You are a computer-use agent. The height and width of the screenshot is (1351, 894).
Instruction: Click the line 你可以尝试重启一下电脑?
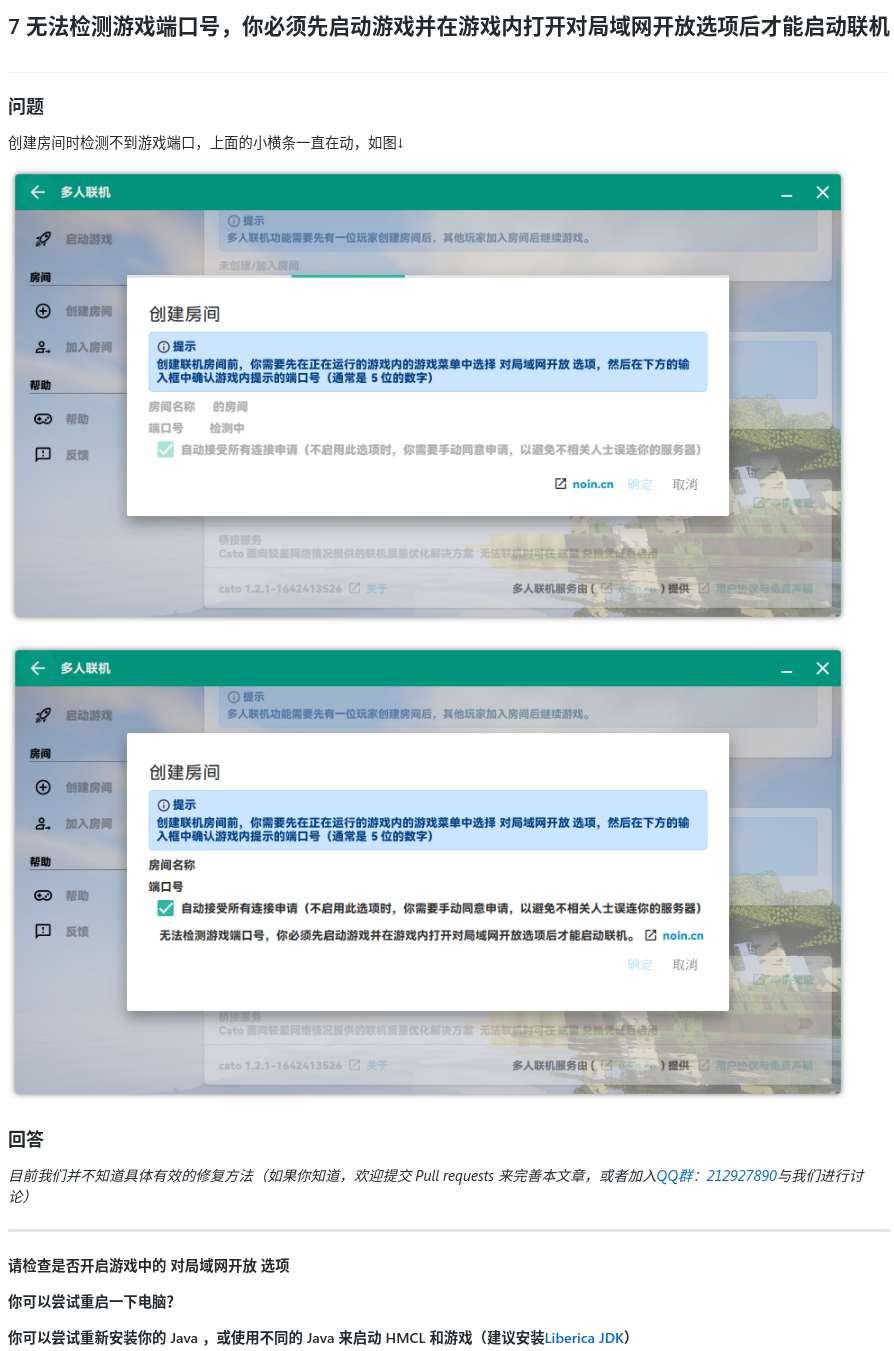click(91, 1302)
